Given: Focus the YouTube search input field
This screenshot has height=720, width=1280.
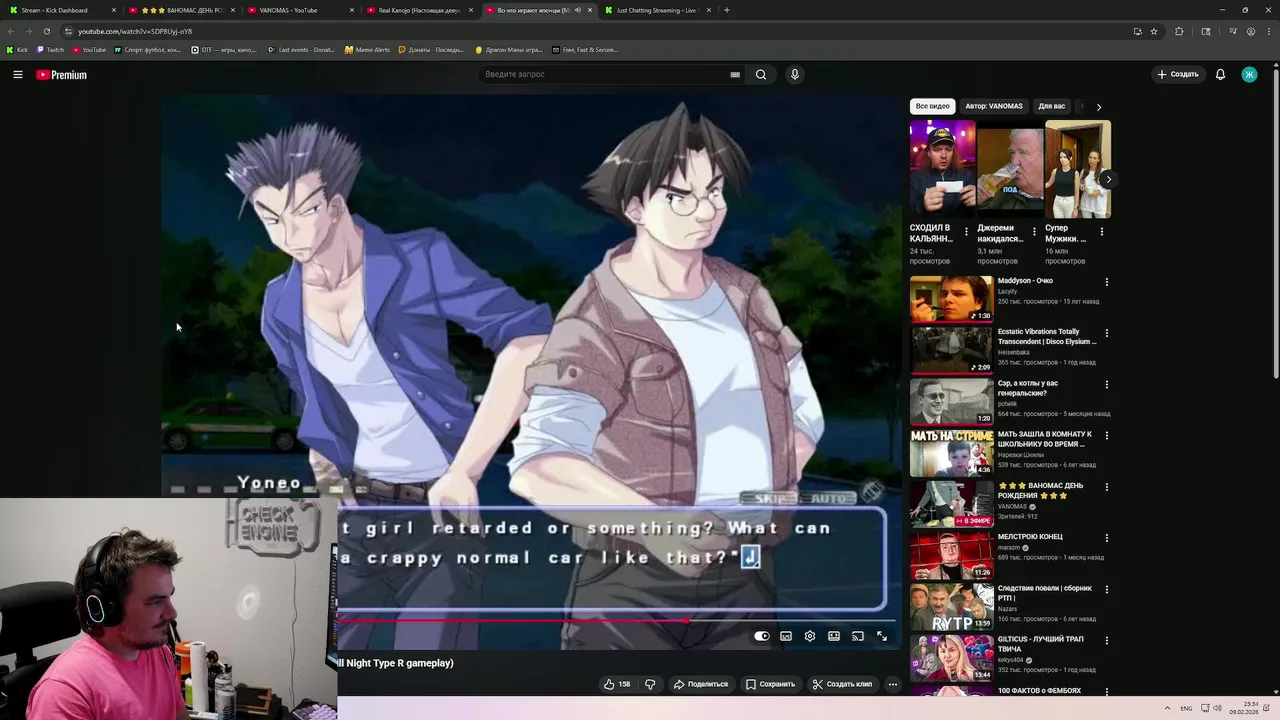Looking at the screenshot, I should [603, 75].
